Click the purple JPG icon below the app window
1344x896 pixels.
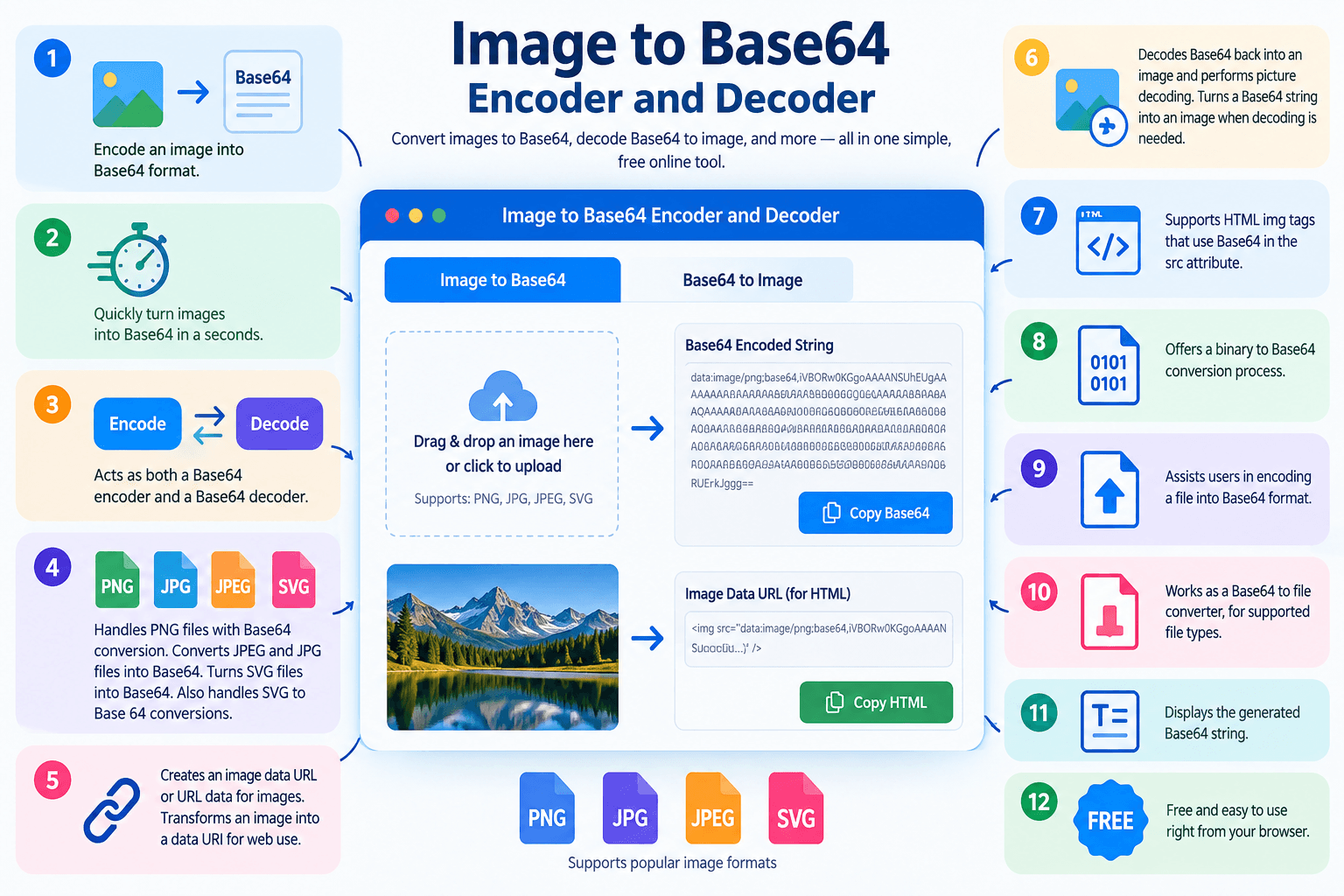(630, 808)
